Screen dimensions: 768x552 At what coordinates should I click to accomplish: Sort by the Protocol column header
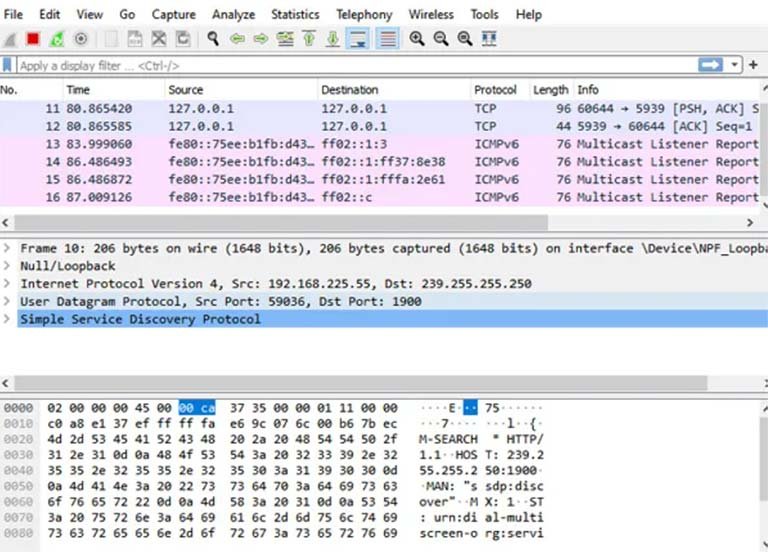[500, 90]
